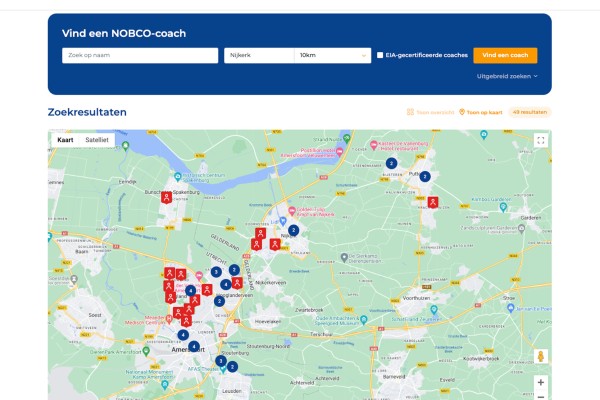Viewport: 600px width, 400px height.
Task: Click the cluster of 3 near Leusden
Action: click(220, 361)
